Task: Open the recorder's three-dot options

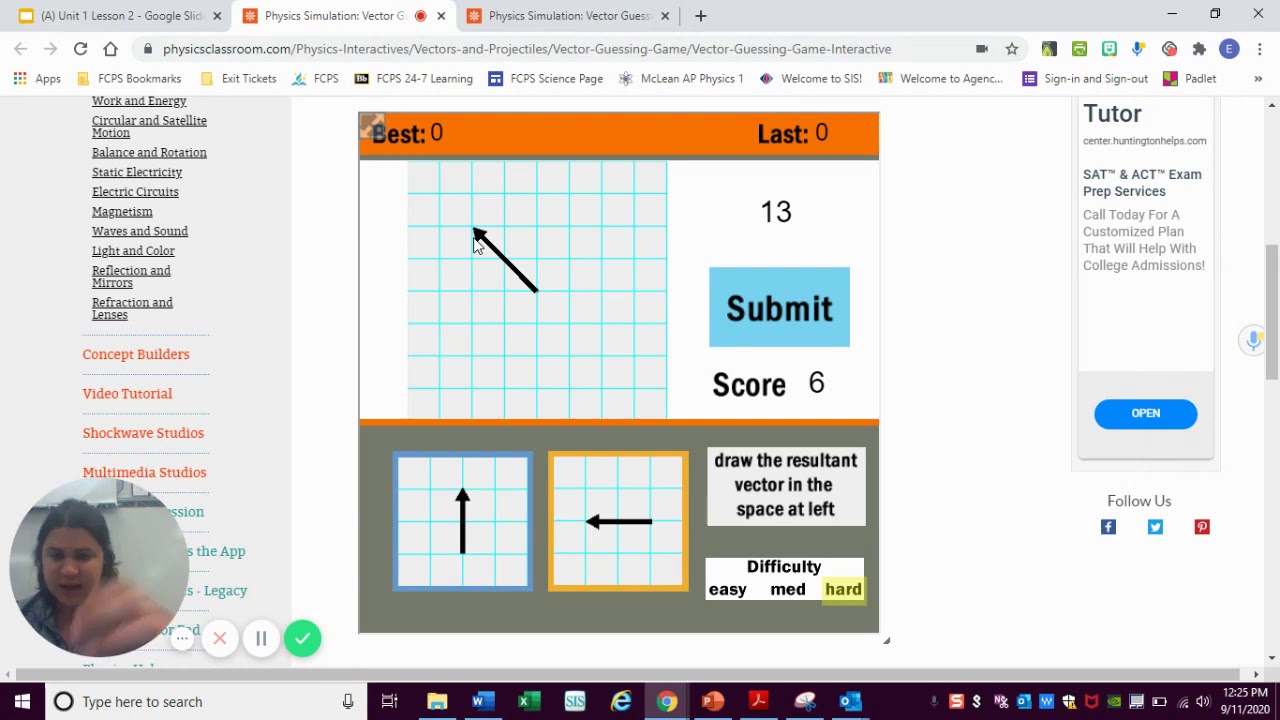Action: (x=182, y=638)
